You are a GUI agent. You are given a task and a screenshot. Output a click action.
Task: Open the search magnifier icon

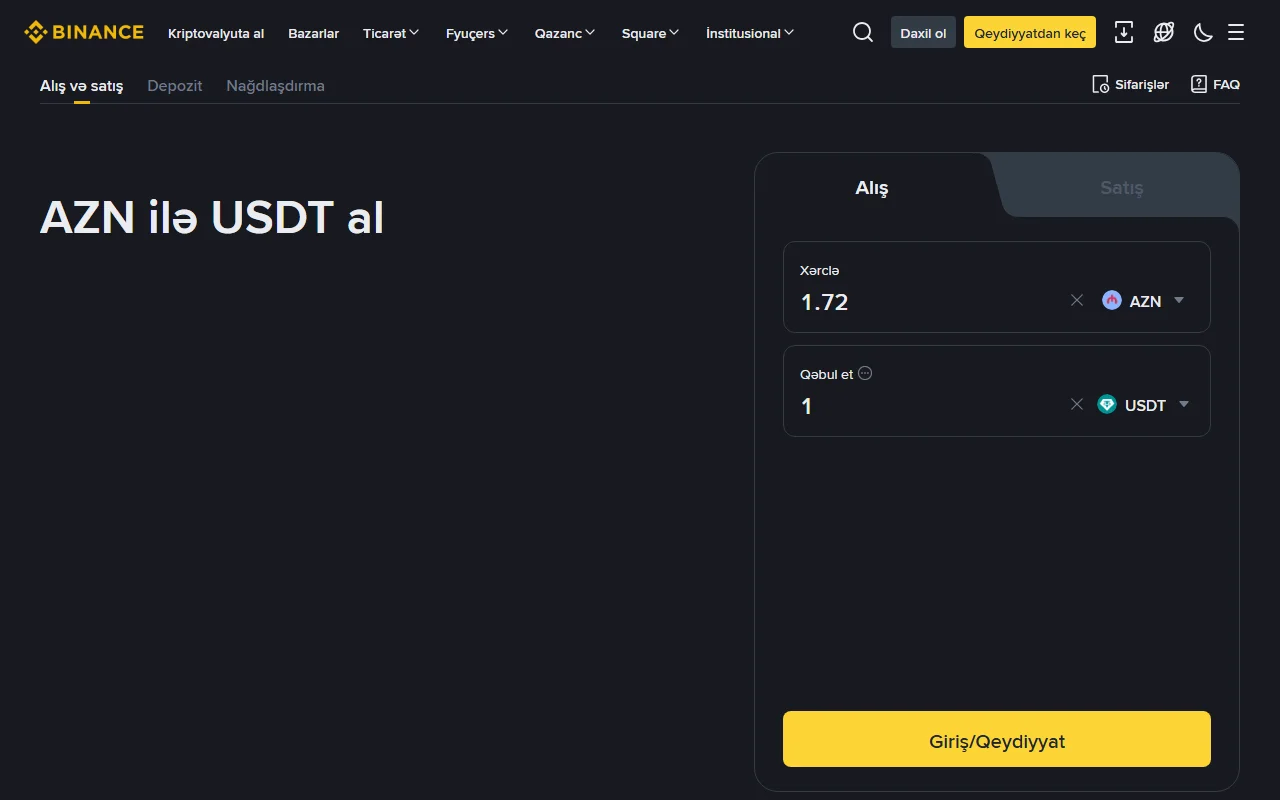point(863,33)
